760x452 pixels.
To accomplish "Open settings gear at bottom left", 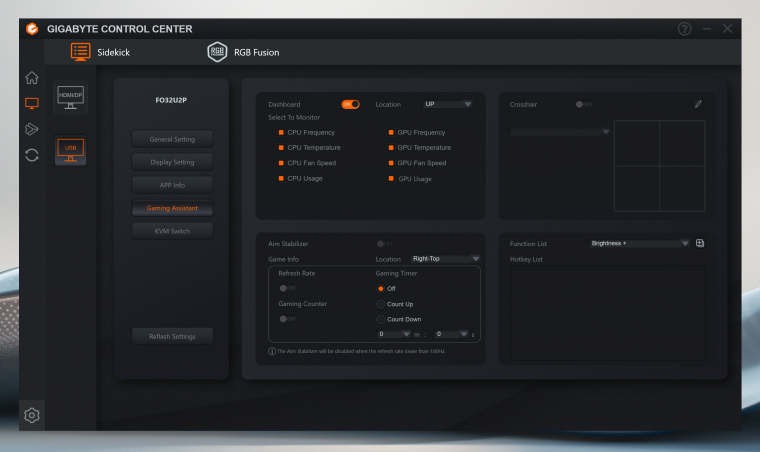I will (x=32, y=415).
